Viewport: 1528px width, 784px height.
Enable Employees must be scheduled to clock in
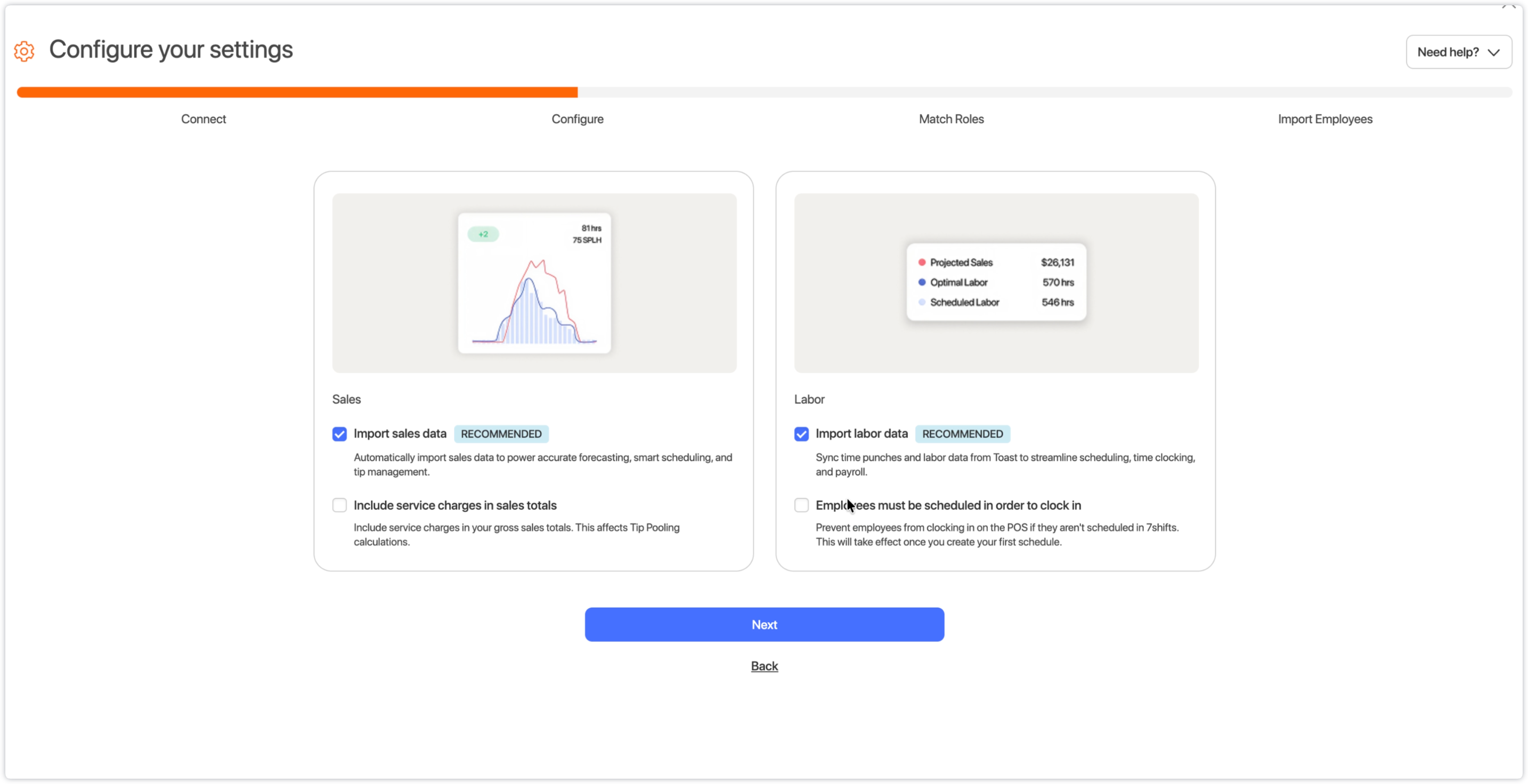pos(801,505)
